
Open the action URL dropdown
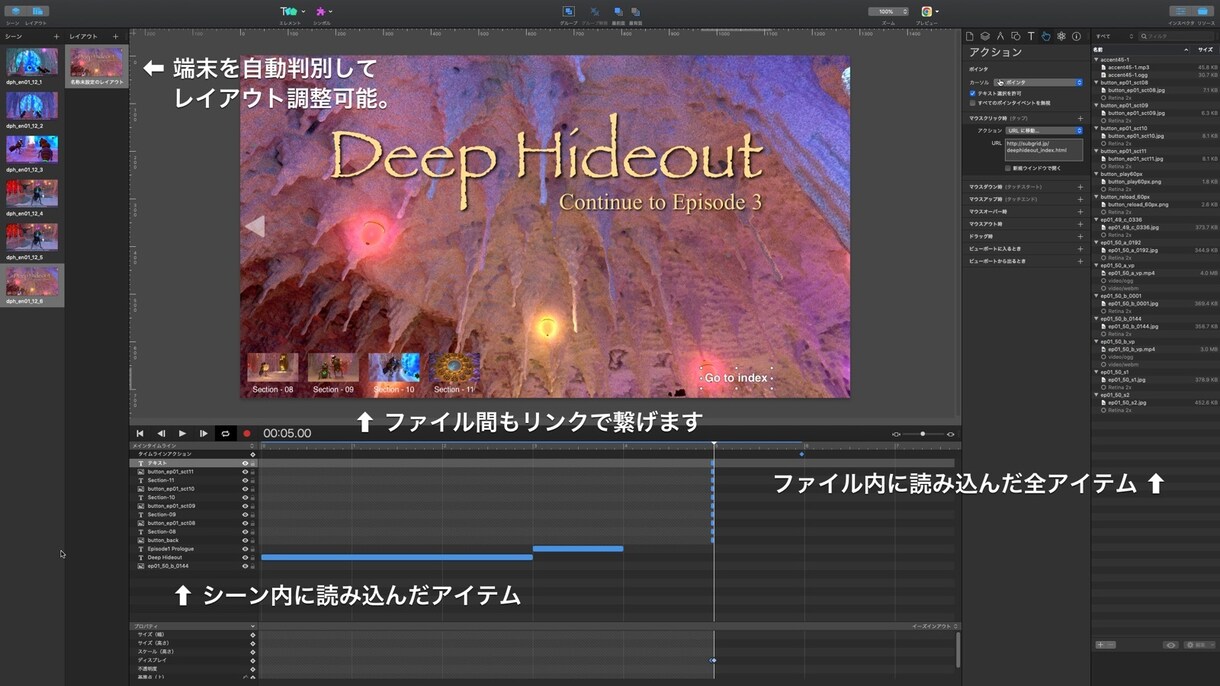coord(1044,130)
